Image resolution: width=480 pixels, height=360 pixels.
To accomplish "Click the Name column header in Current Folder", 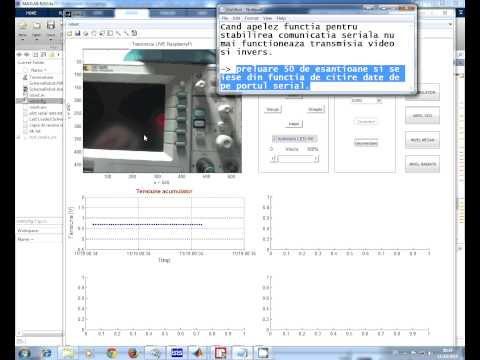I will 38,70.
